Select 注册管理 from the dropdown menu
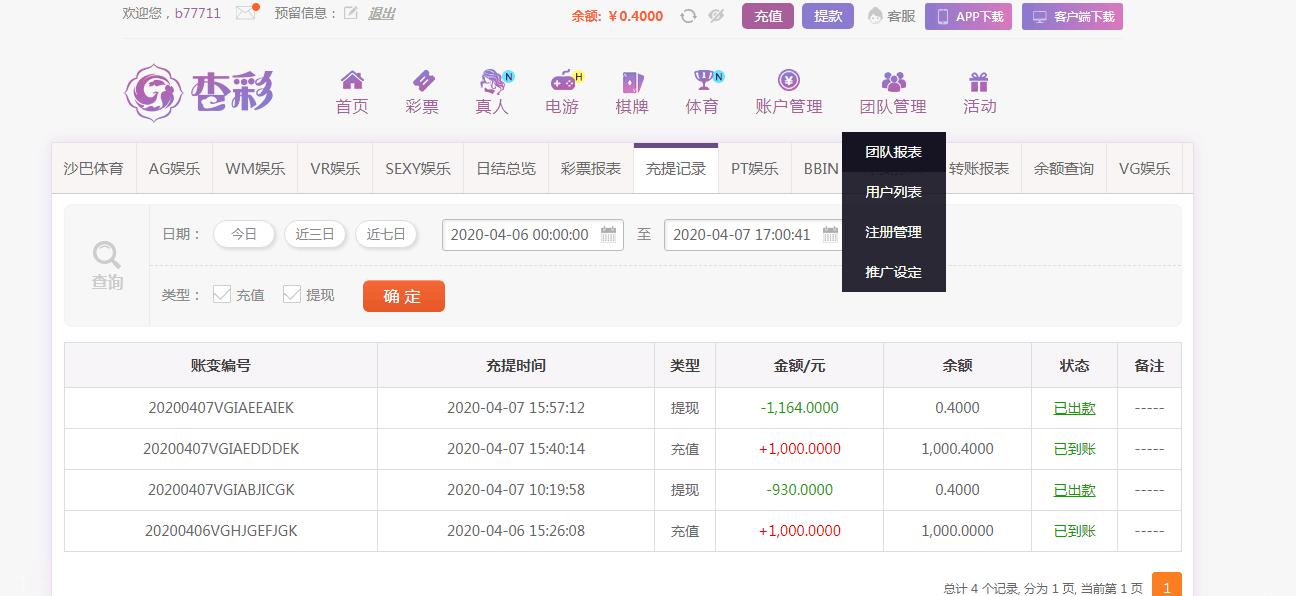 894,232
